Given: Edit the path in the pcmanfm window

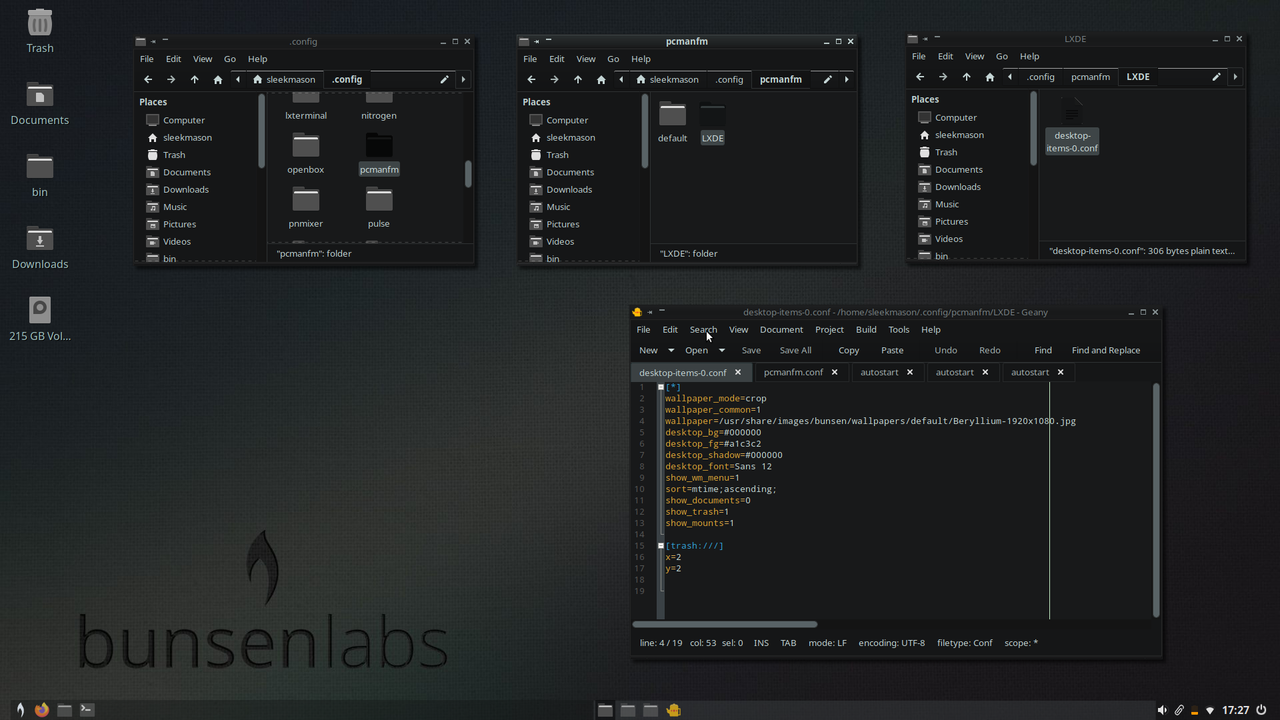Looking at the screenshot, I should point(827,79).
